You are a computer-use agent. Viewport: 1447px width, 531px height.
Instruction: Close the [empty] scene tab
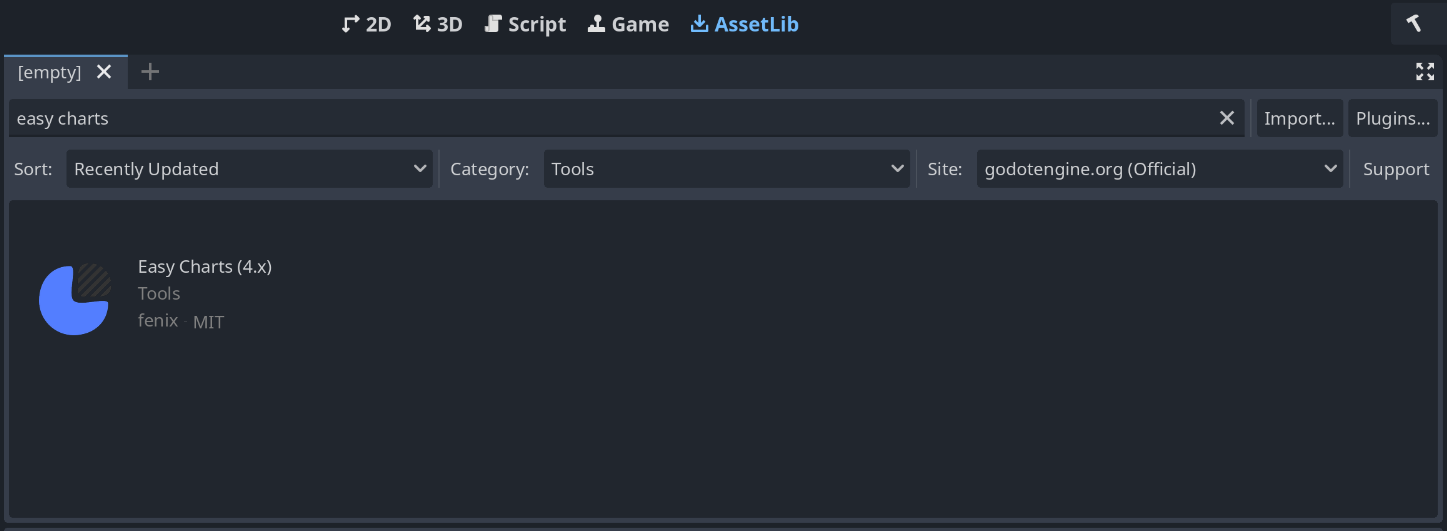[104, 72]
